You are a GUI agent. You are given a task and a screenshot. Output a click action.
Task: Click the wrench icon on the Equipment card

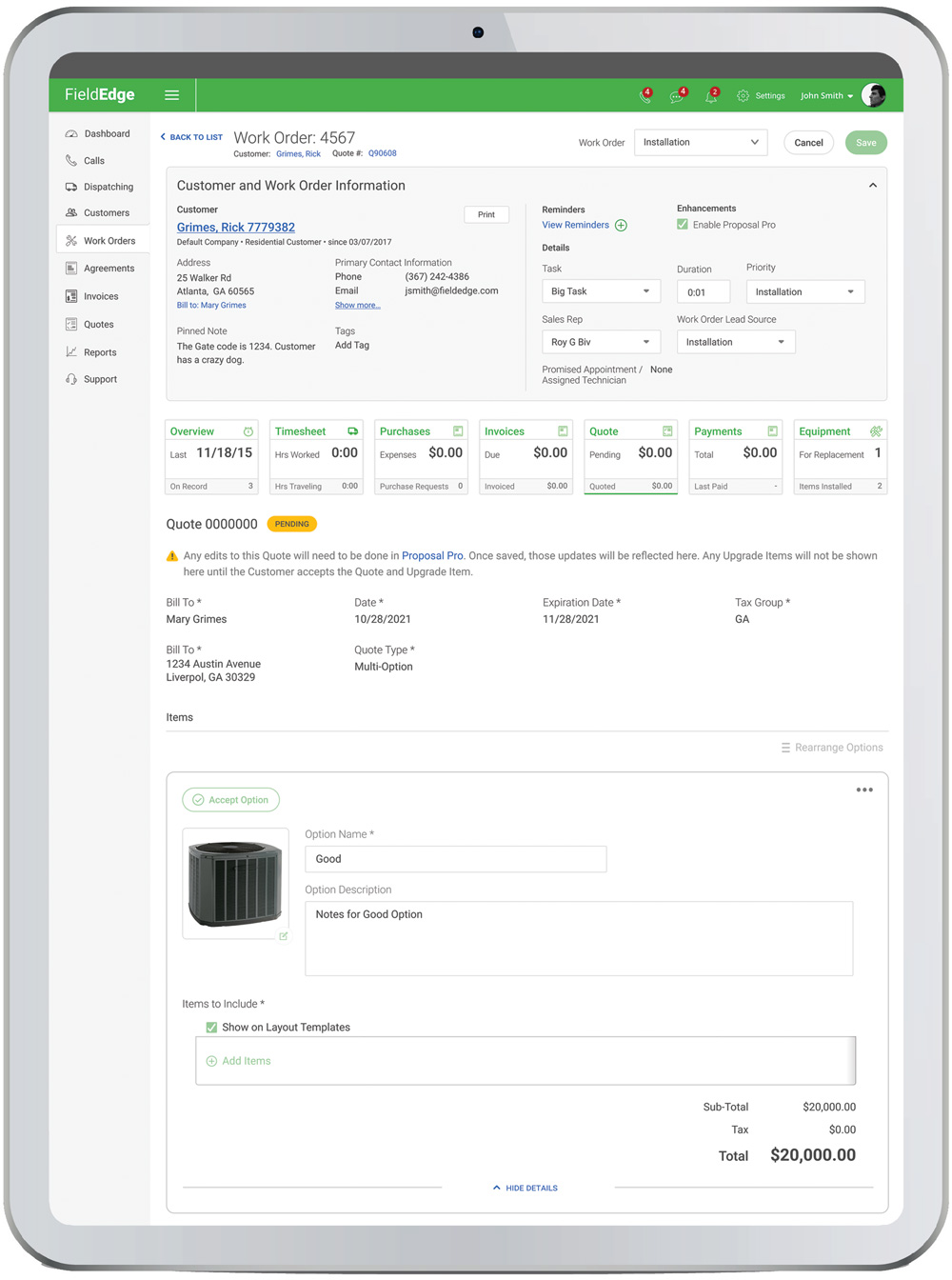coord(876,431)
